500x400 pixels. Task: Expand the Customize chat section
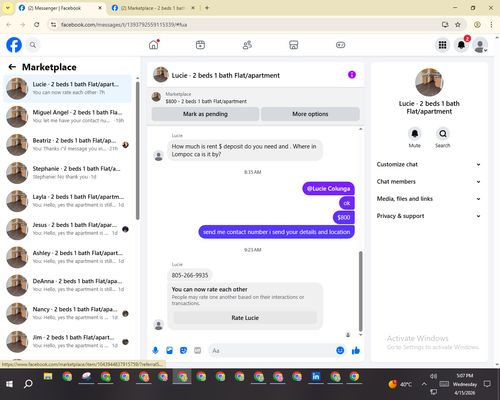point(429,164)
